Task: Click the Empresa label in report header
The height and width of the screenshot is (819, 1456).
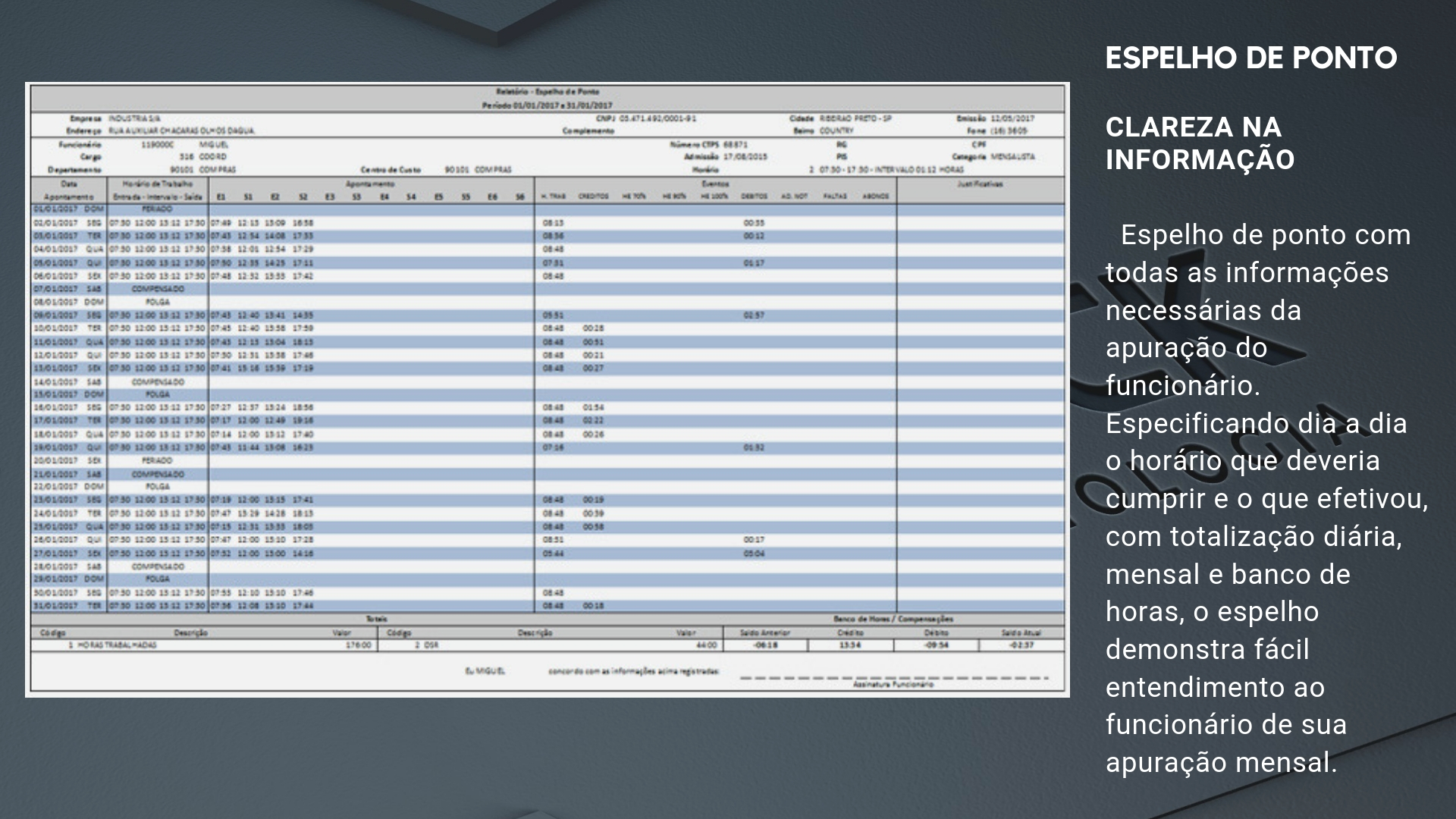Action: coord(86,119)
